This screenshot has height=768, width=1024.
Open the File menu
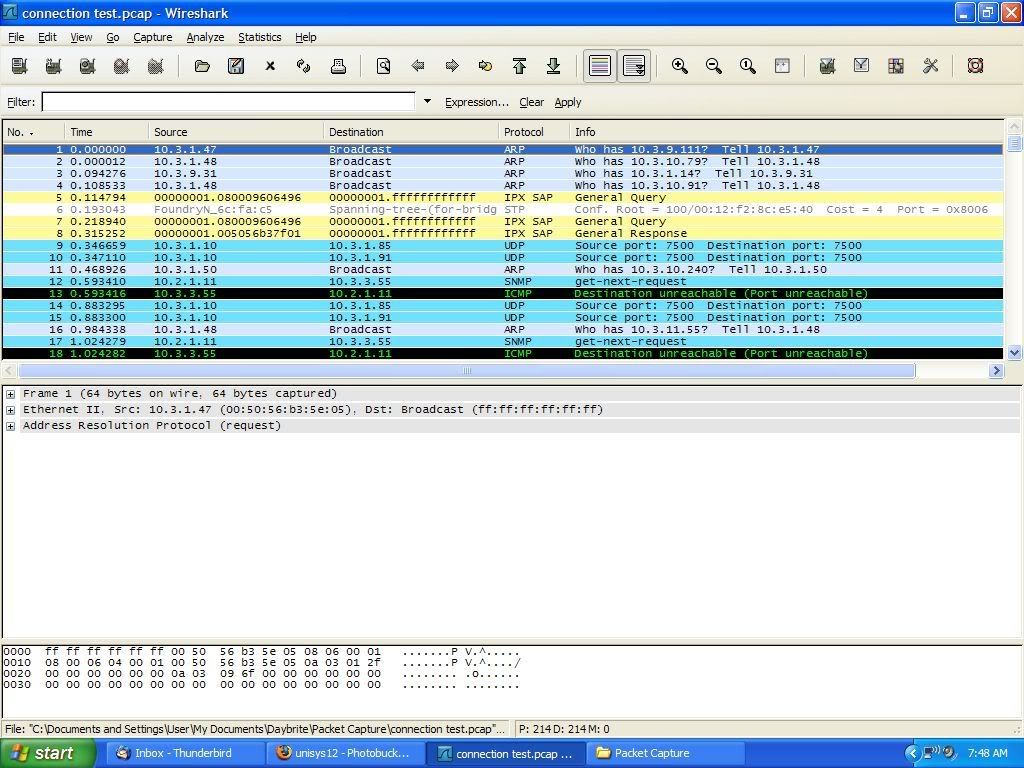pos(16,37)
